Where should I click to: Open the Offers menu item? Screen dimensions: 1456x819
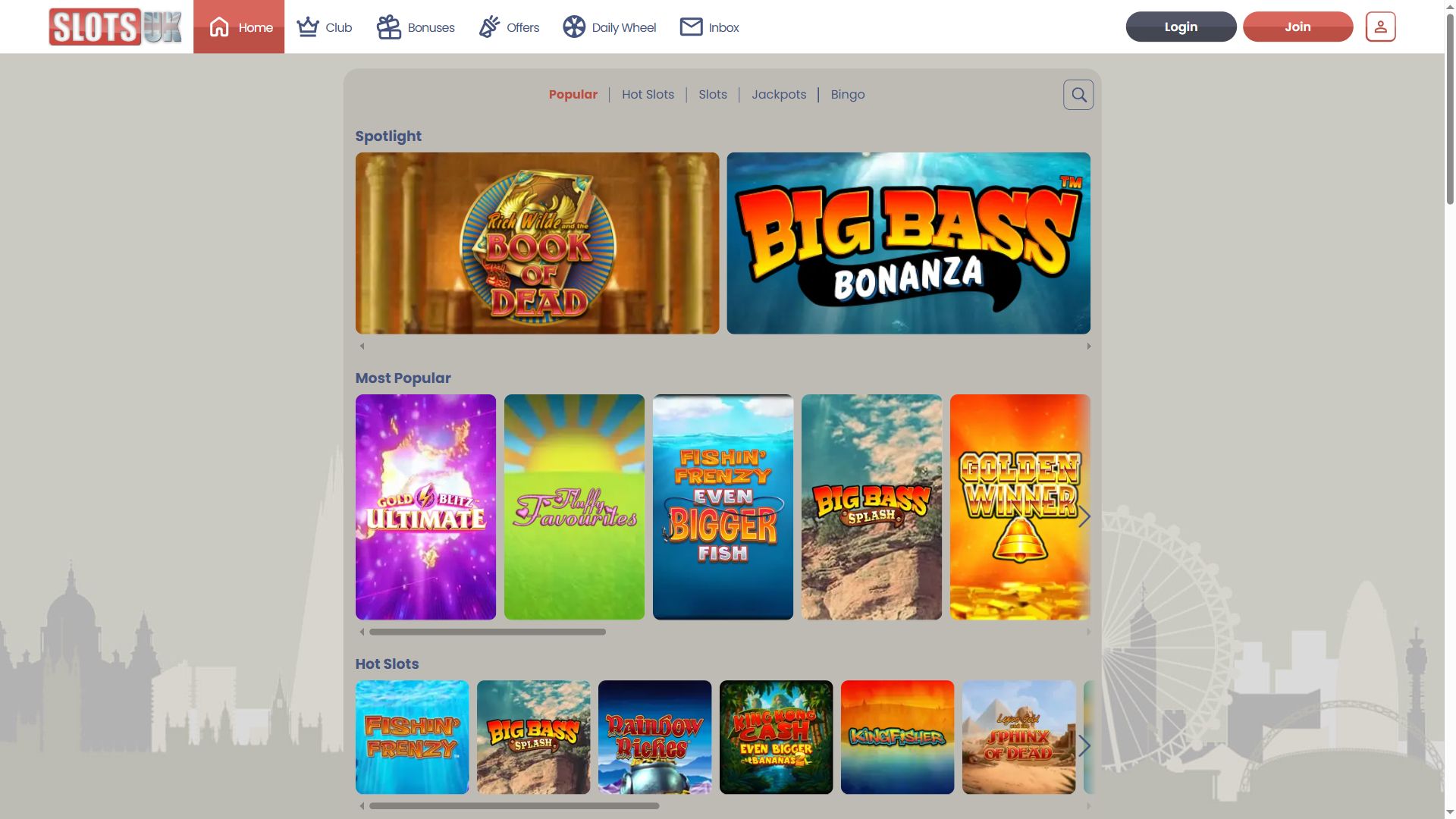coord(509,27)
